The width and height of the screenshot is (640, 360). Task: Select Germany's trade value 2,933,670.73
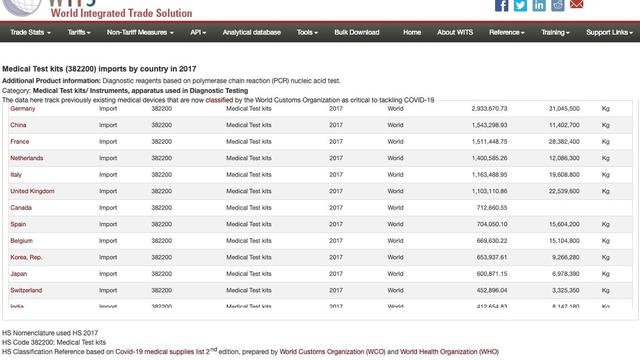click(x=489, y=109)
